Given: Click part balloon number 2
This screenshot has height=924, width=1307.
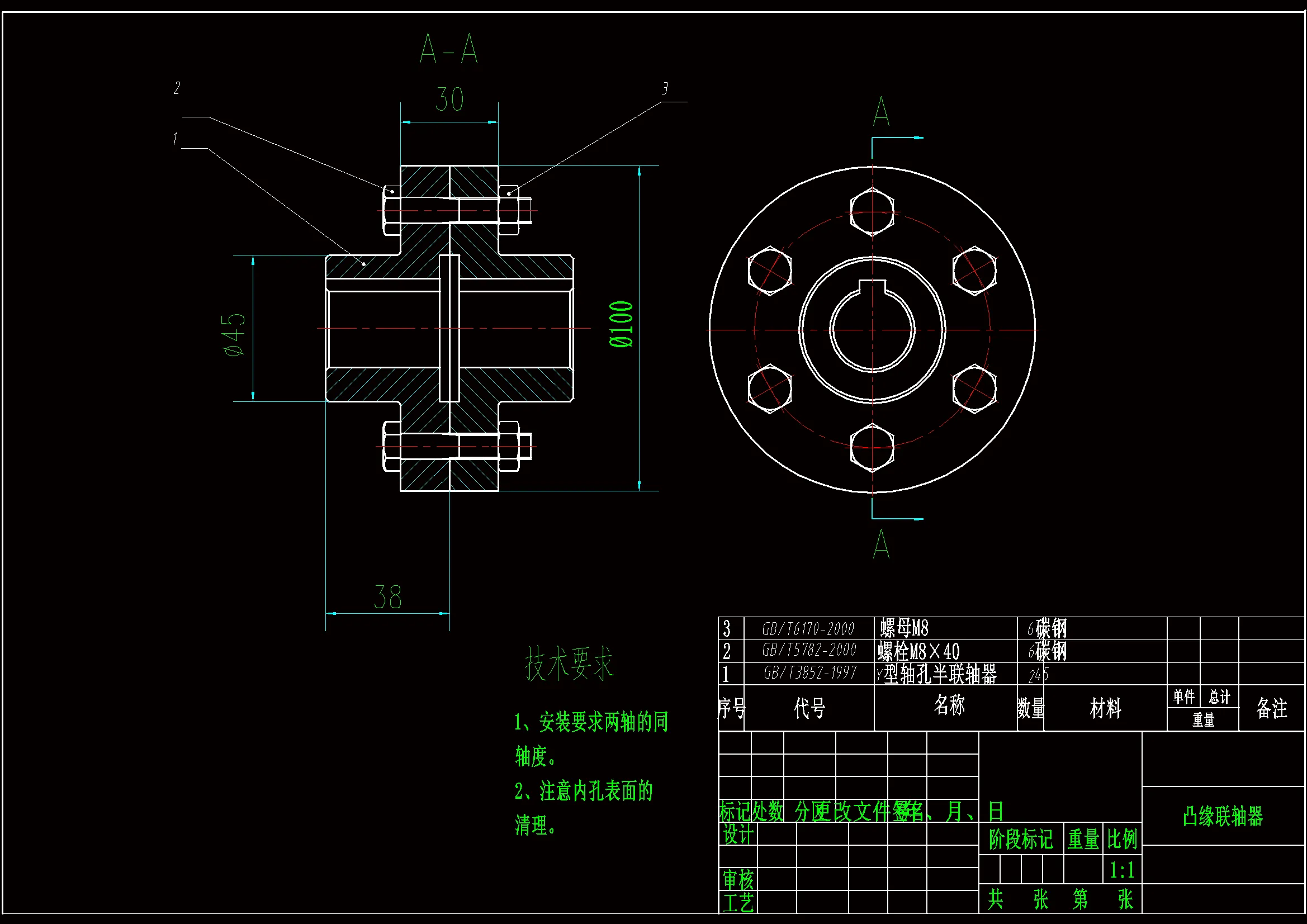Looking at the screenshot, I should (177, 88).
